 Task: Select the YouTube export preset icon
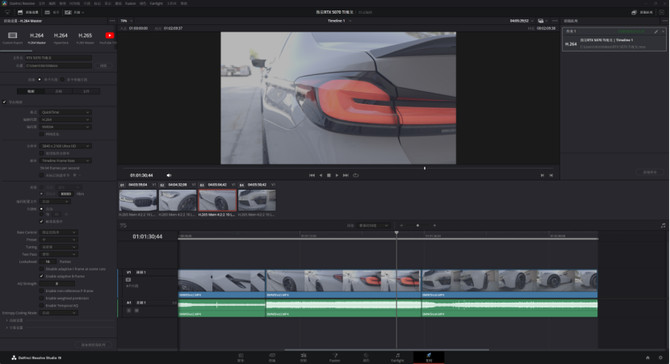pyautogui.click(x=109, y=35)
